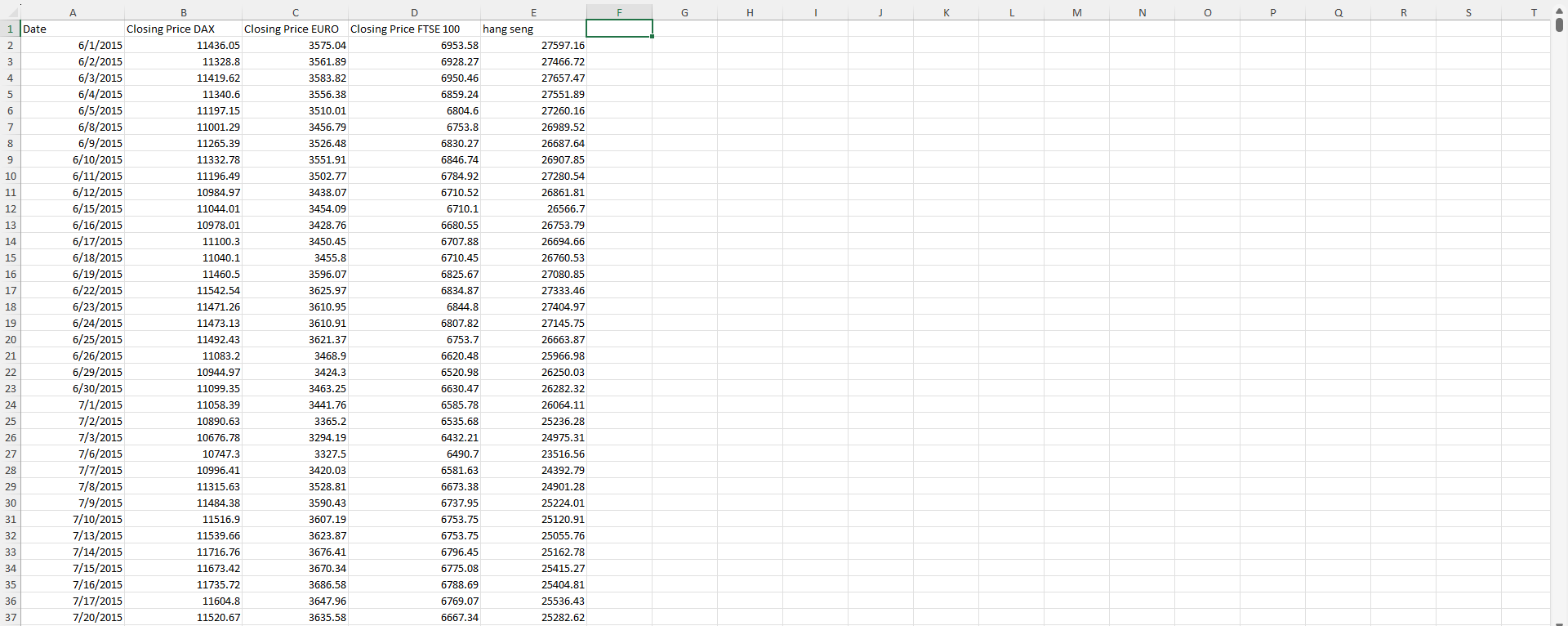This screenshot has height=626, width=1568.
Task: Click date cell 7/20/2015
Action: click(73, 617)
